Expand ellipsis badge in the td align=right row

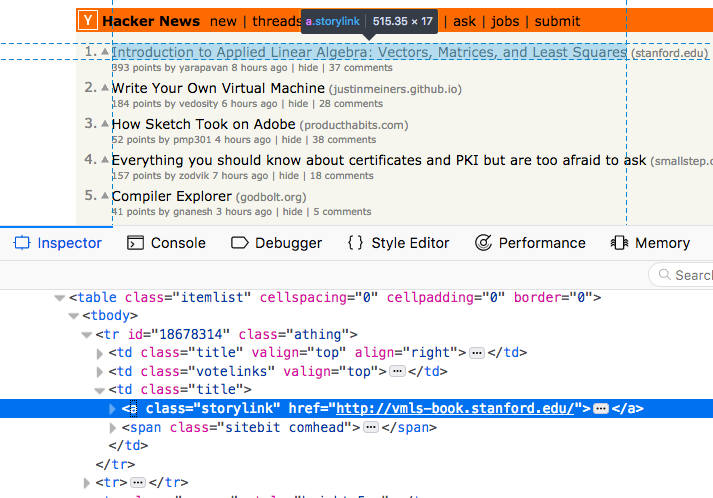click(x=477, y=353)
